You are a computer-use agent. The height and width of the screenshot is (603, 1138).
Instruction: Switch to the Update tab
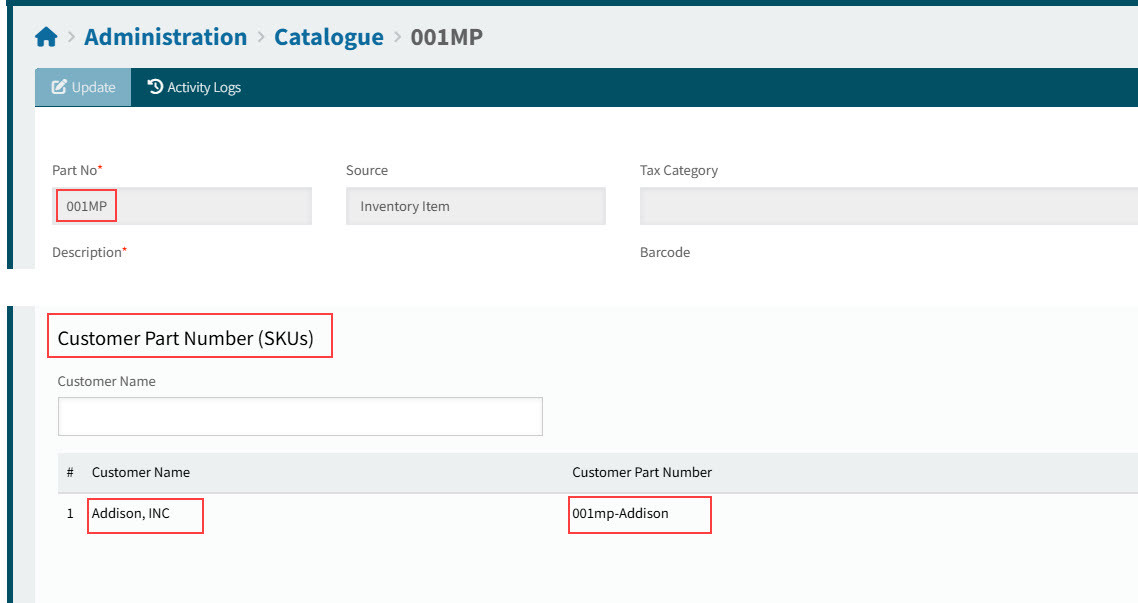[83, 87]
